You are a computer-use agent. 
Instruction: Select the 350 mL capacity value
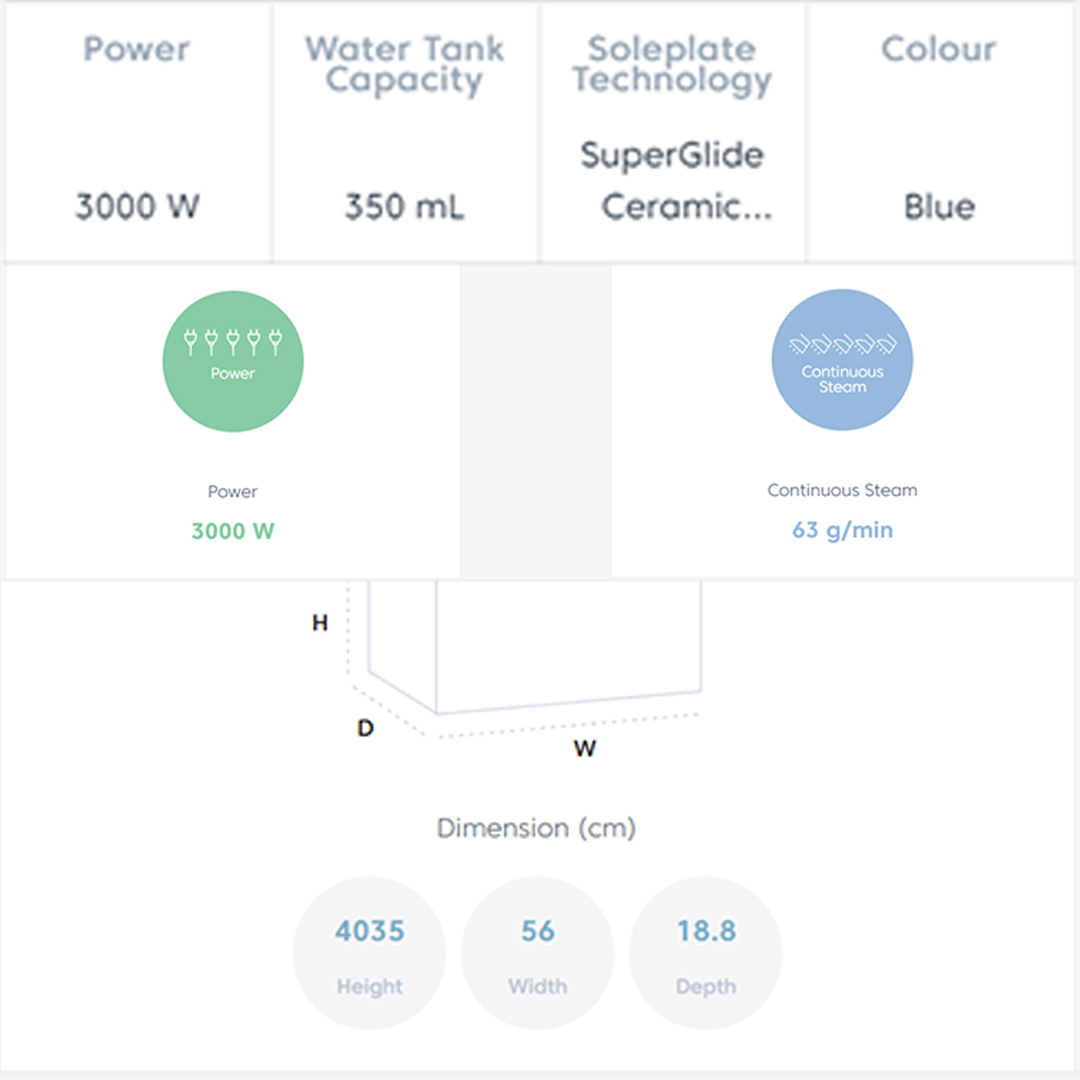[405, 207]
